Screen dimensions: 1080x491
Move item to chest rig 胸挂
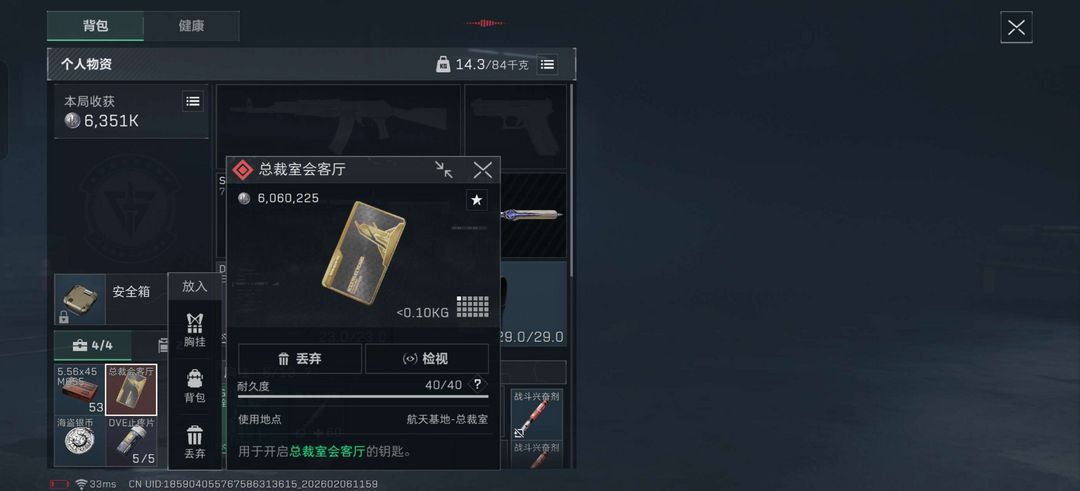point(194,330)
